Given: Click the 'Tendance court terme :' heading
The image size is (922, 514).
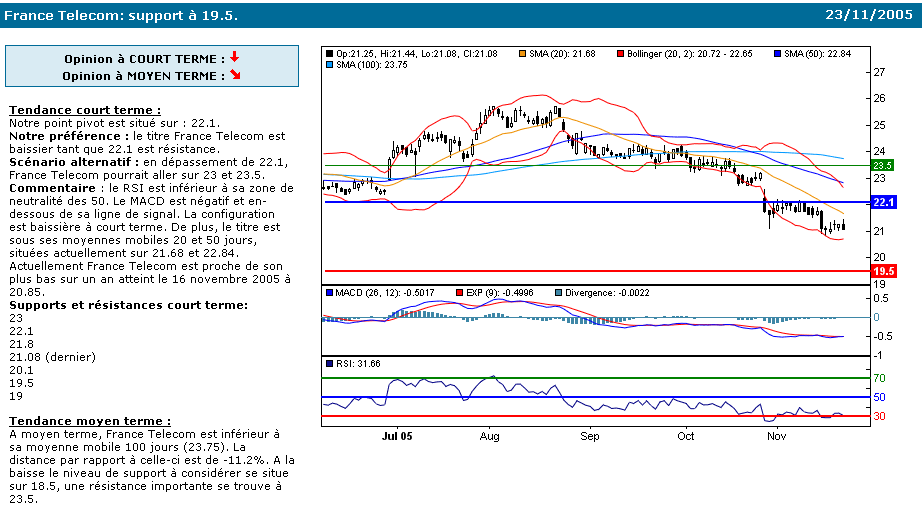Looking at the screenshot, I should click(x=85, y=110).
